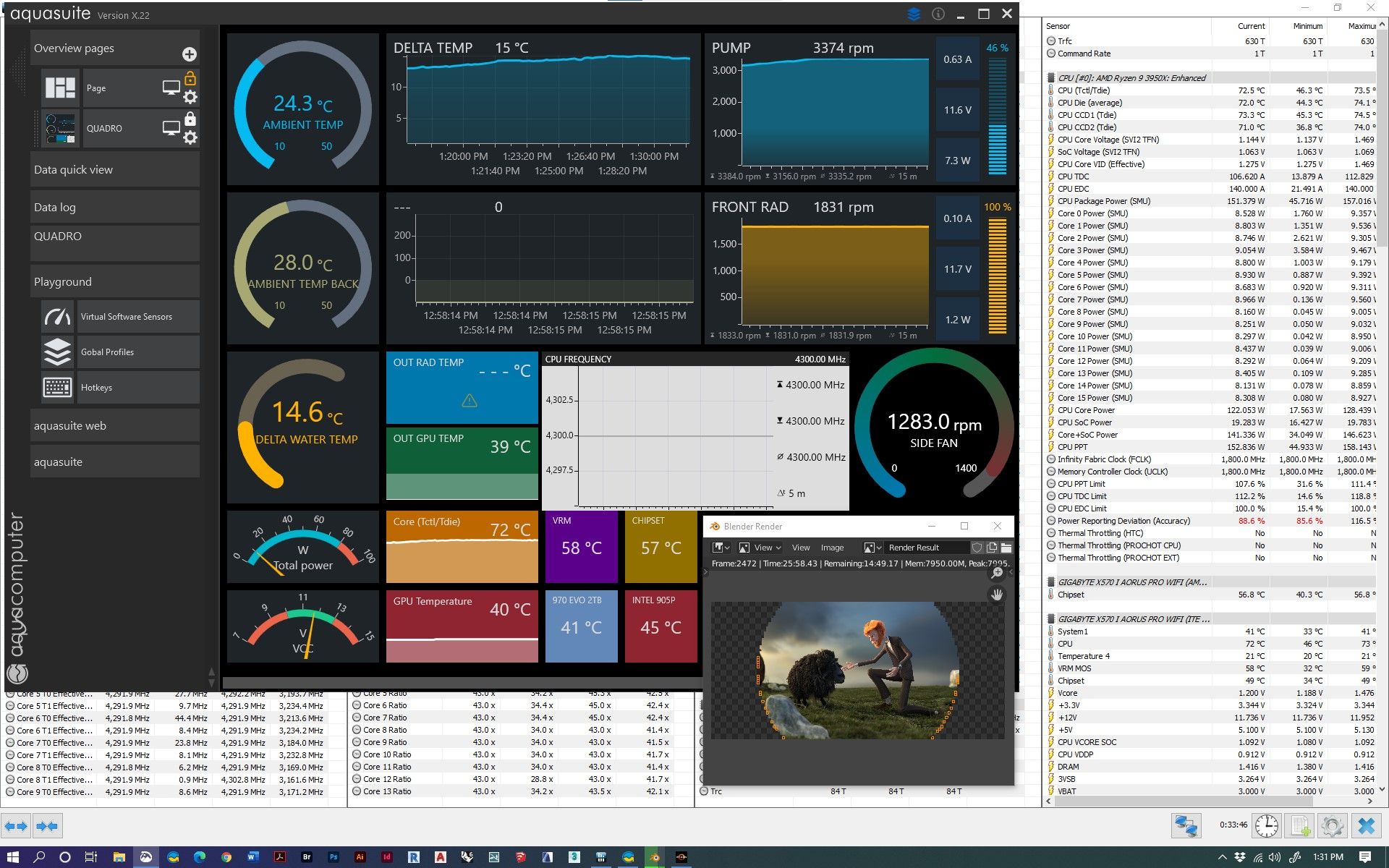Click the Total power gauge widget
This screenshot has height=868, width=1389.
coord(302,547)
